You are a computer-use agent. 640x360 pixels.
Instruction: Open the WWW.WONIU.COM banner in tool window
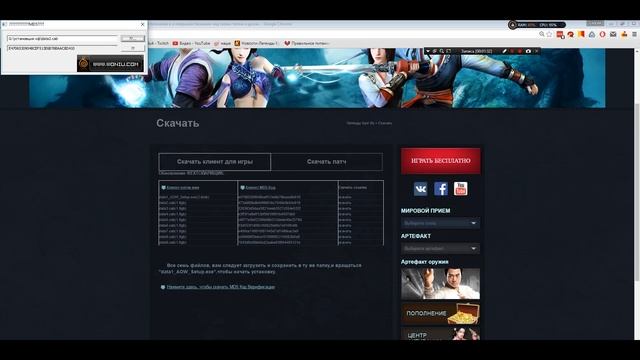point(110,64)
